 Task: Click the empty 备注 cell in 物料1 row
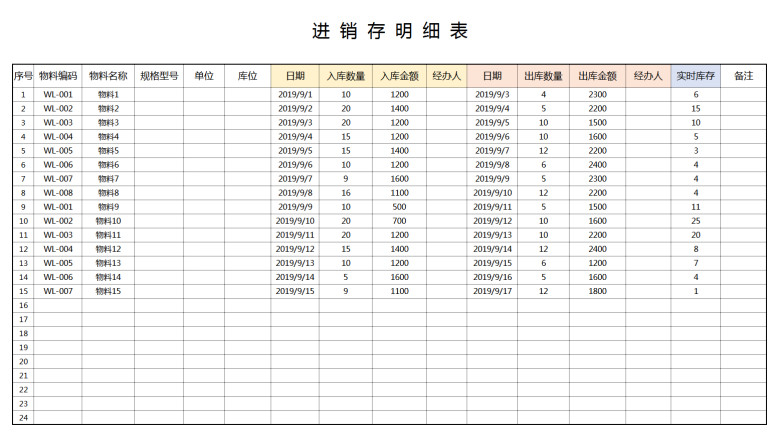click(x=743, y=95)
